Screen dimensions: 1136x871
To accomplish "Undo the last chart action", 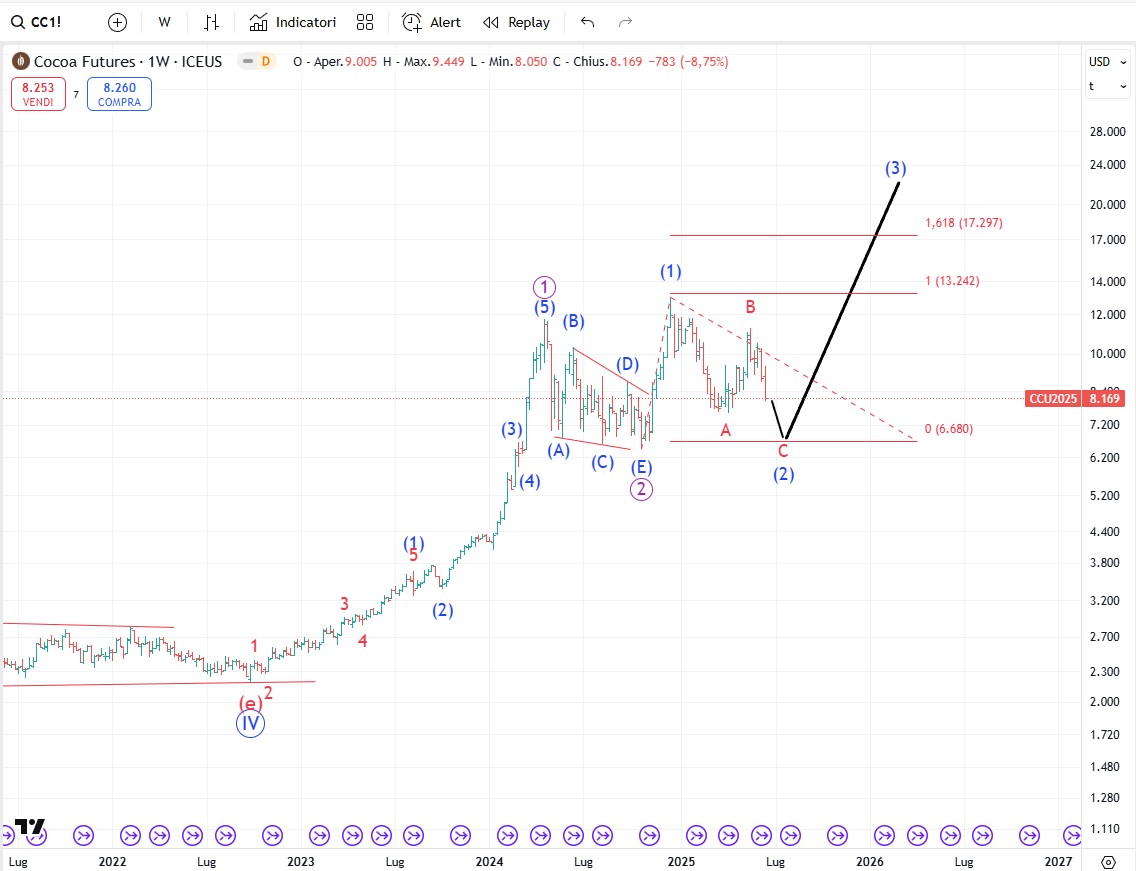I will [x=588, y=22].
